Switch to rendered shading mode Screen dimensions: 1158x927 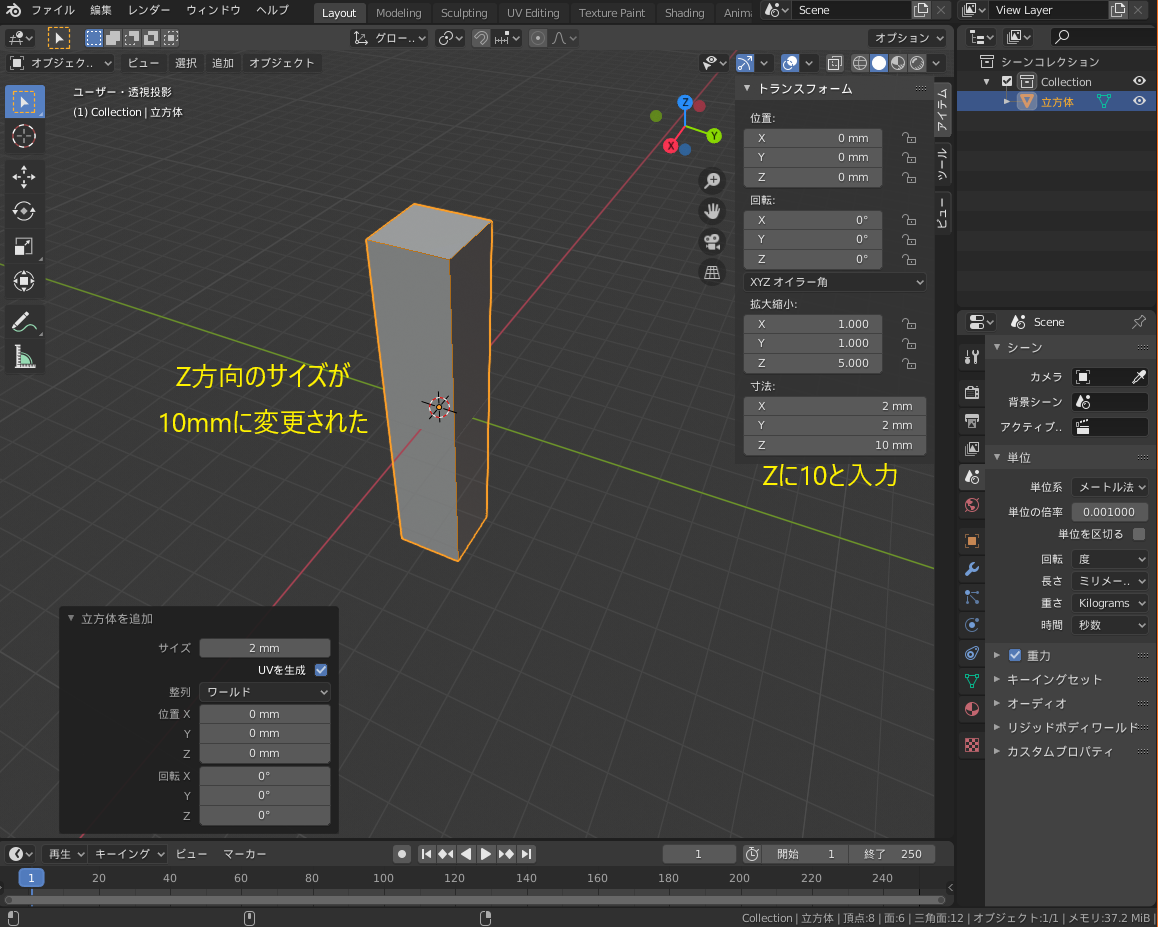tap(917, 64)
